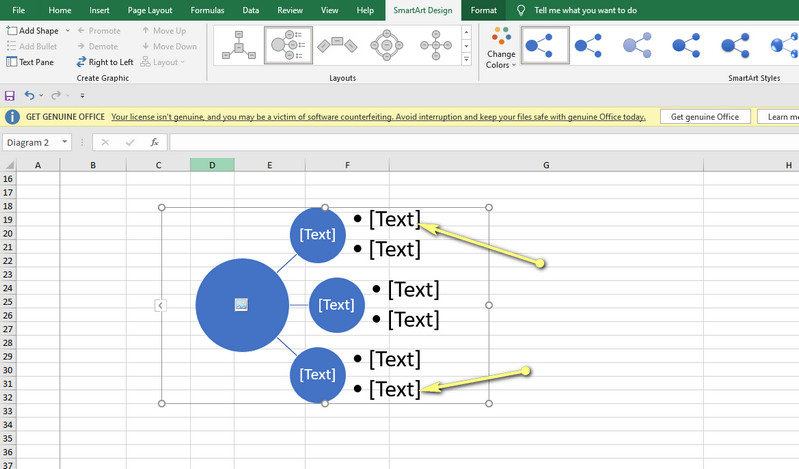
Task: Choose the diamond process layout thumbnail
Action: pyautogui.click(x=337, y=45)
